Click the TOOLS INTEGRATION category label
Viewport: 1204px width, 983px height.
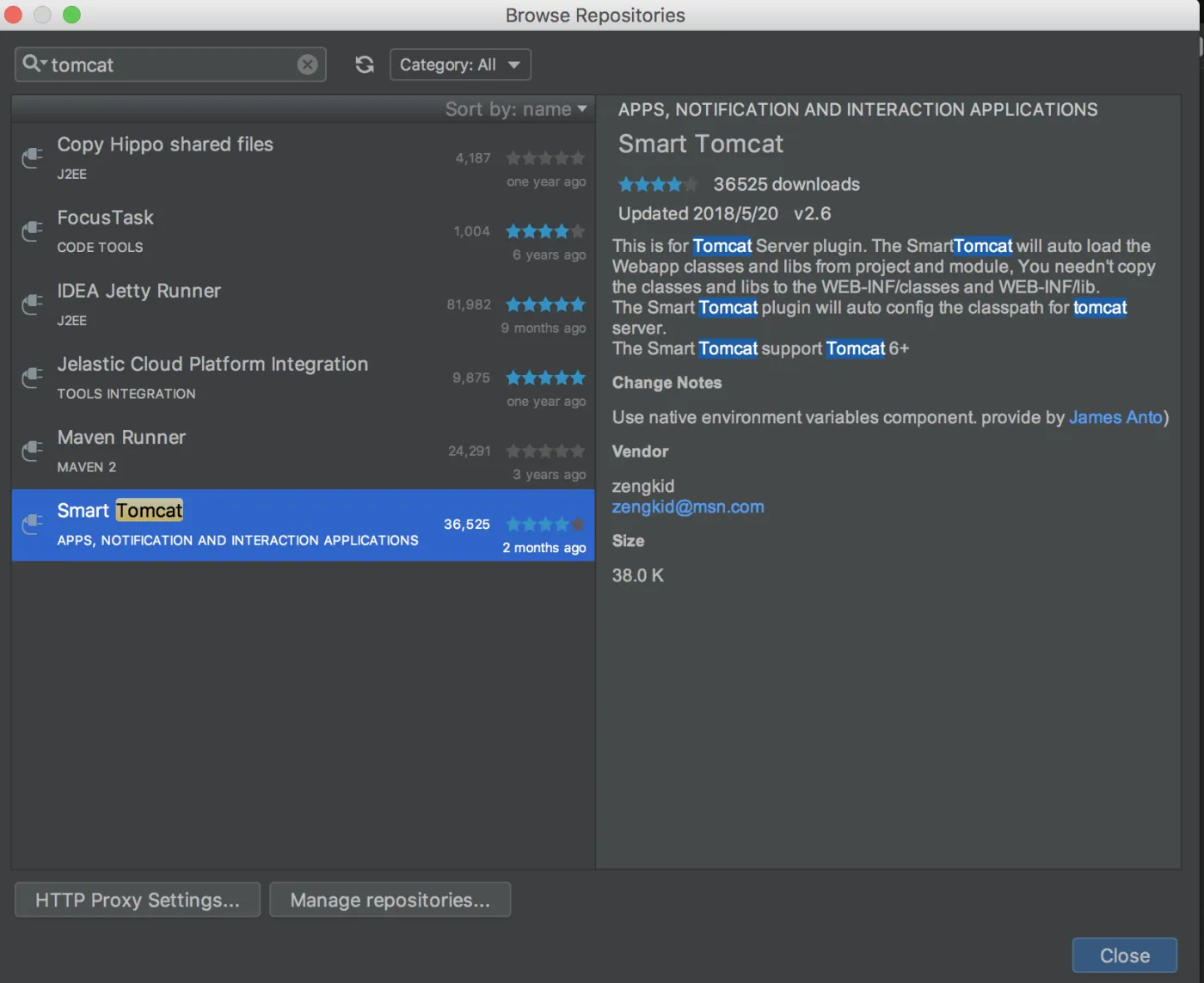tap(126, 394)
